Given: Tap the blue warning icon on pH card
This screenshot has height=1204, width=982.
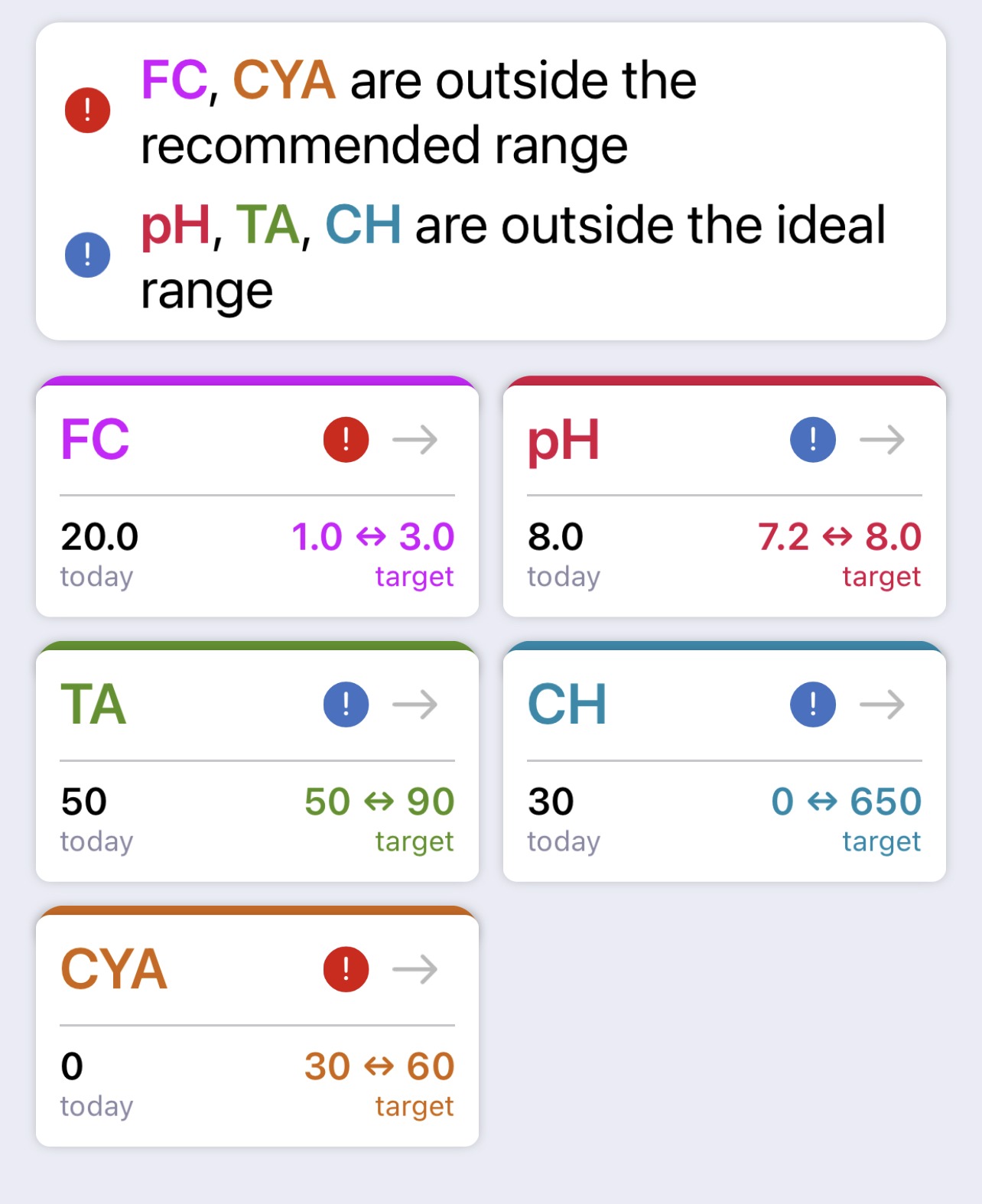Looking at the screenshot, I should [x=812, y=440].
